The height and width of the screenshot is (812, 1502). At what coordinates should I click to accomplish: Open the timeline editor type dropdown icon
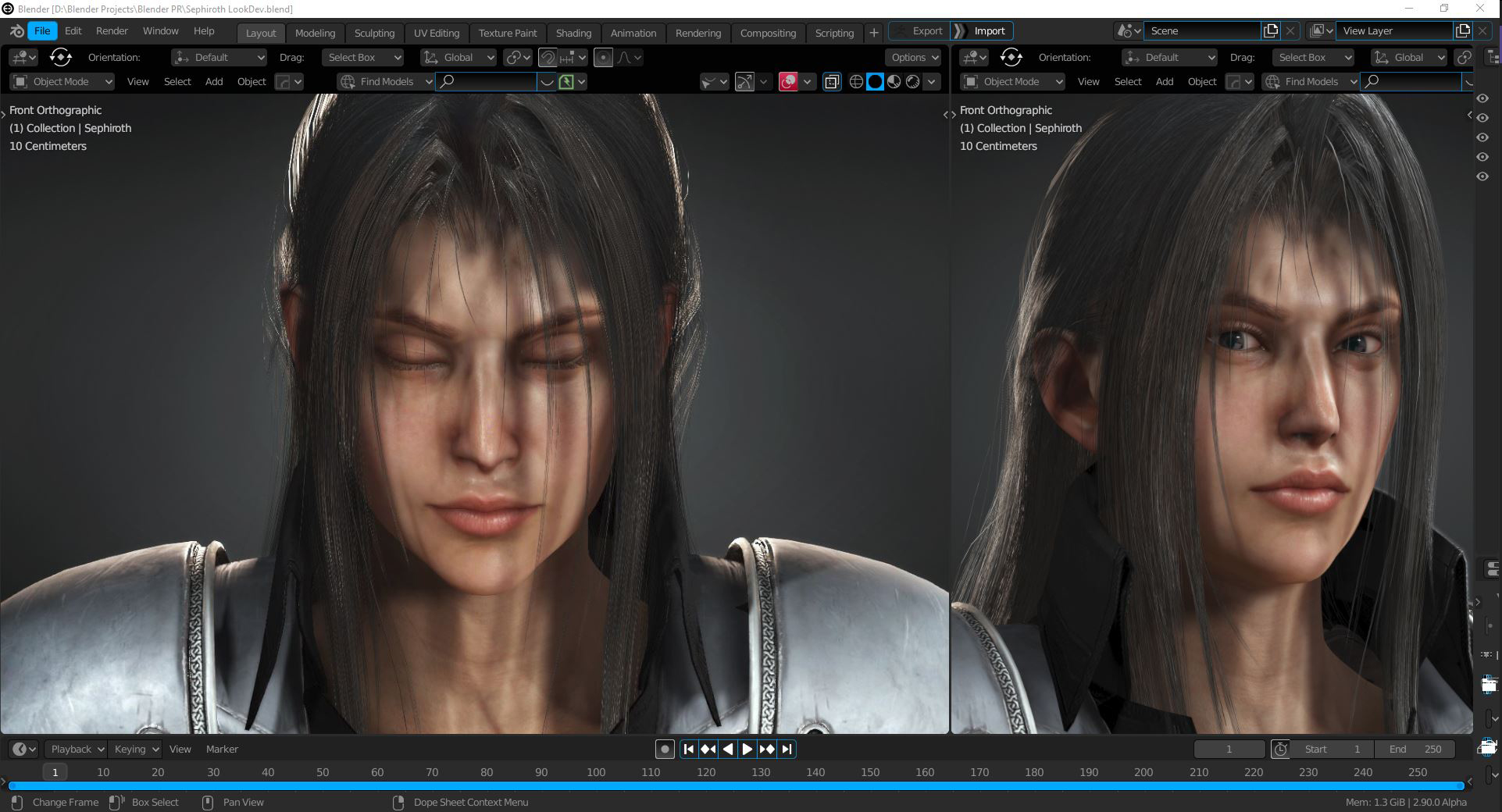[24, 750]
